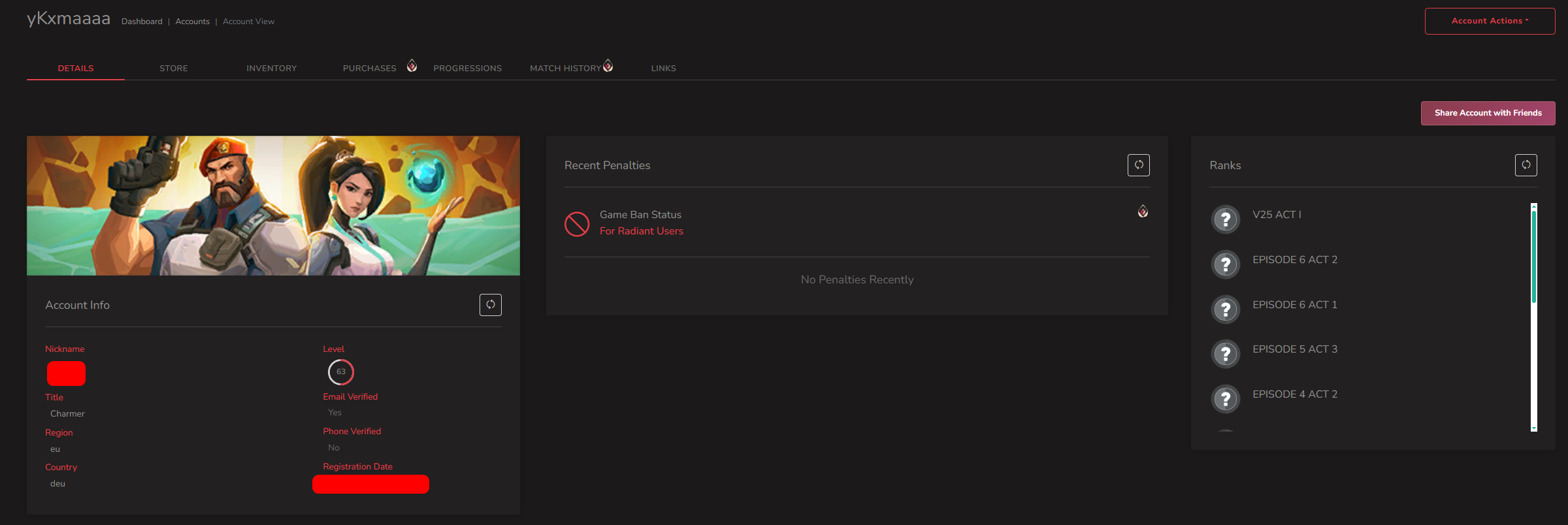Navigate to Dashboard breadcrumb link
The image size is (1568, 525).
(142, 22)
